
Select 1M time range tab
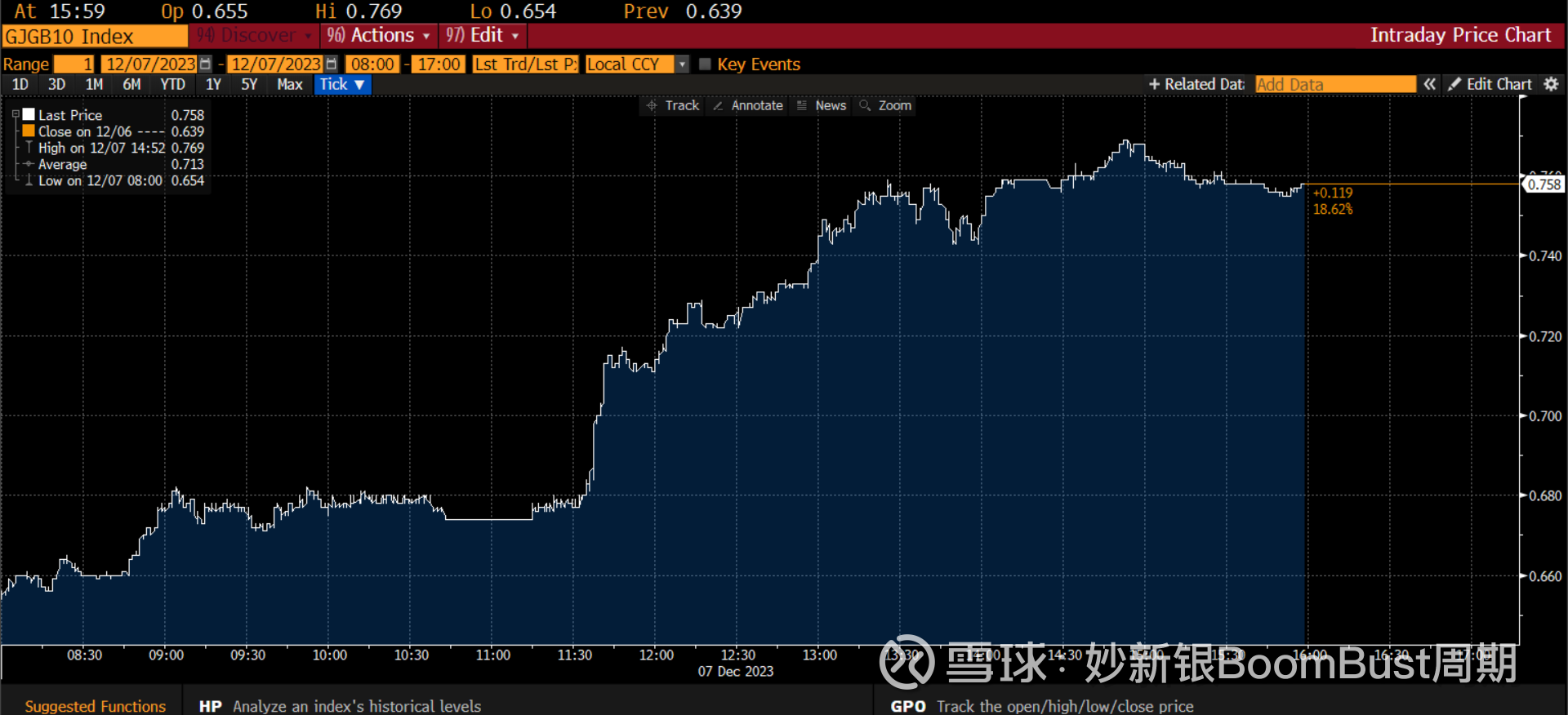click(x=94, y=84)
